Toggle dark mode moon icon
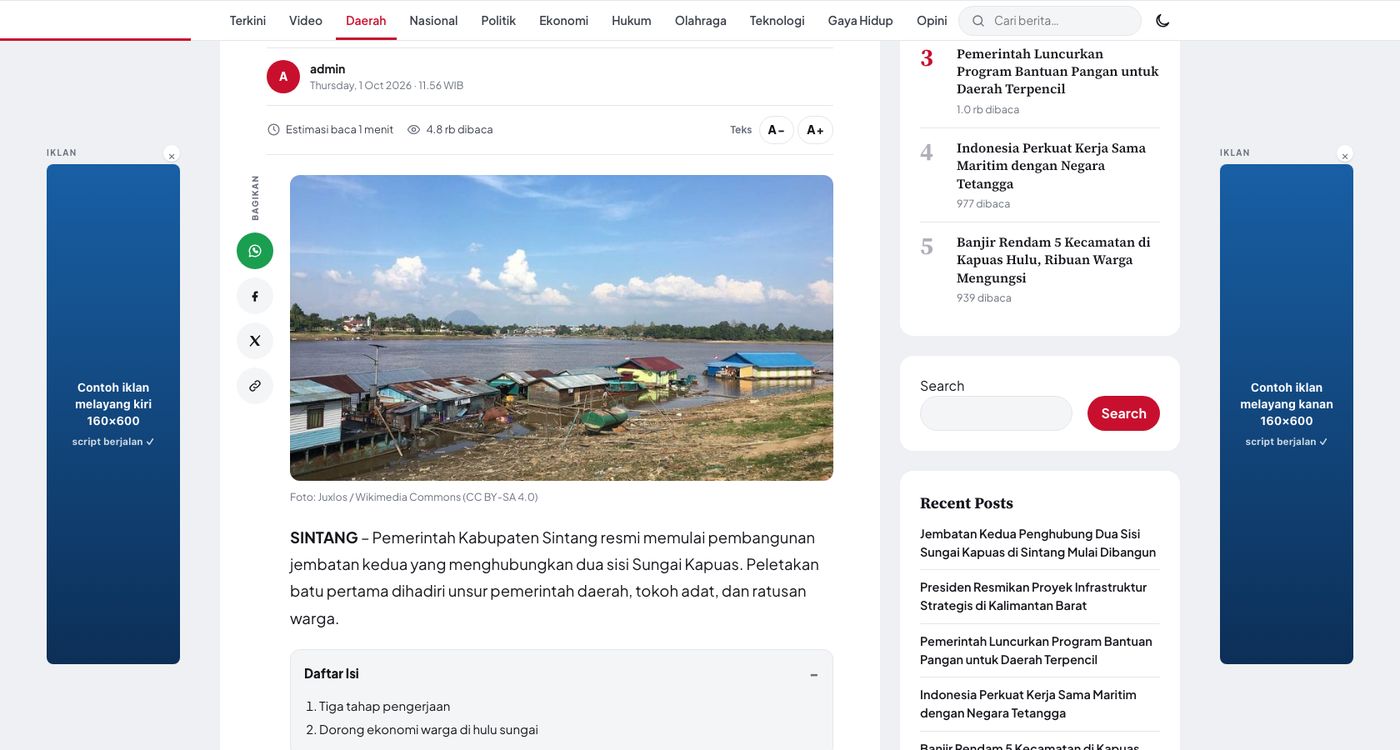Image resolution: width=1400 pixels, height=750 pixels. click(1162, 21)
